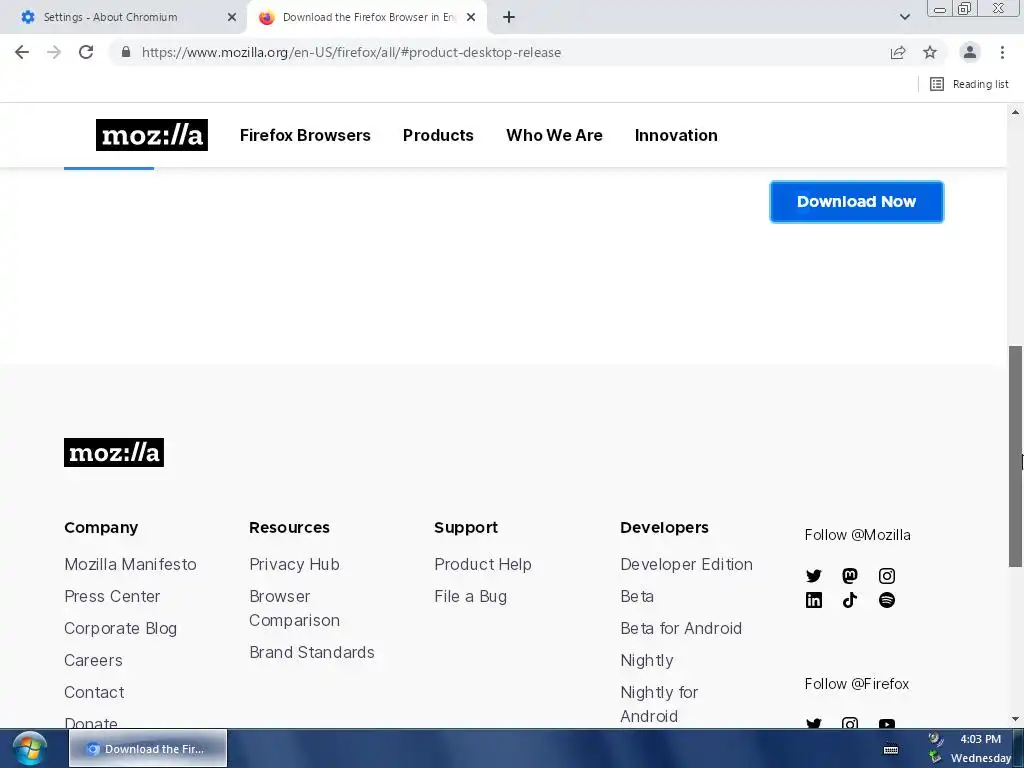Image resolution: width=1024 pixels, height=768 pixels.
Task: Open Mozilla's Mastodon icon
Action: [x=850, y=576]
